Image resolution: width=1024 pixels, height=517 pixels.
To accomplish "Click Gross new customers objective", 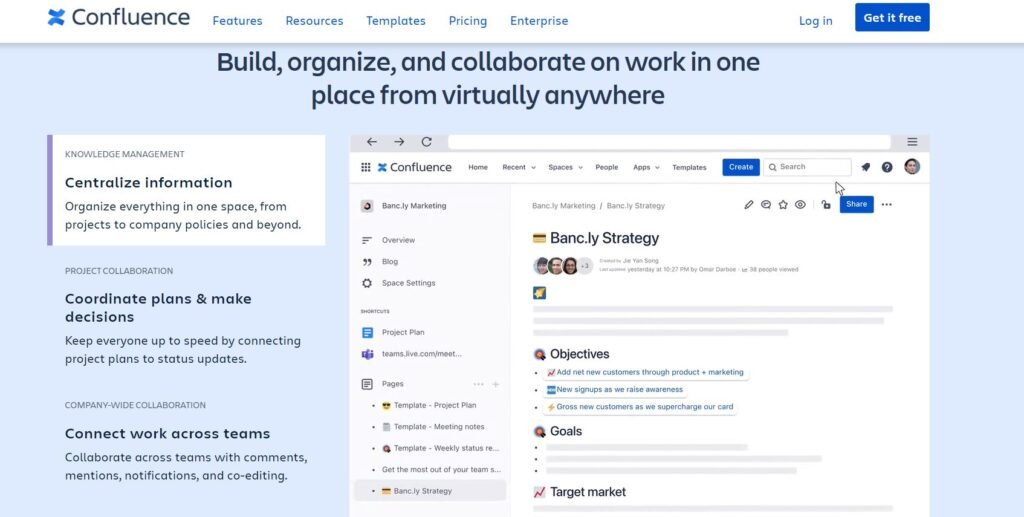I will click(x=639, y=407).
